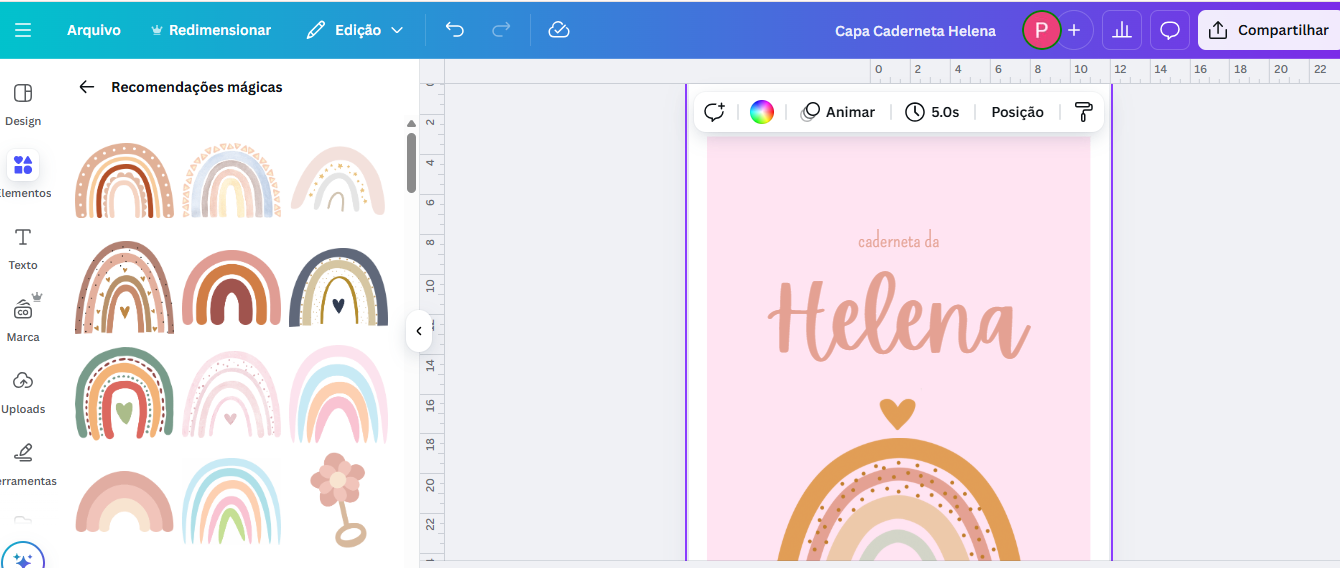1340x568 pixels.
Task: Open the Texto tool in sidebar
Action: tap(23, 247)
